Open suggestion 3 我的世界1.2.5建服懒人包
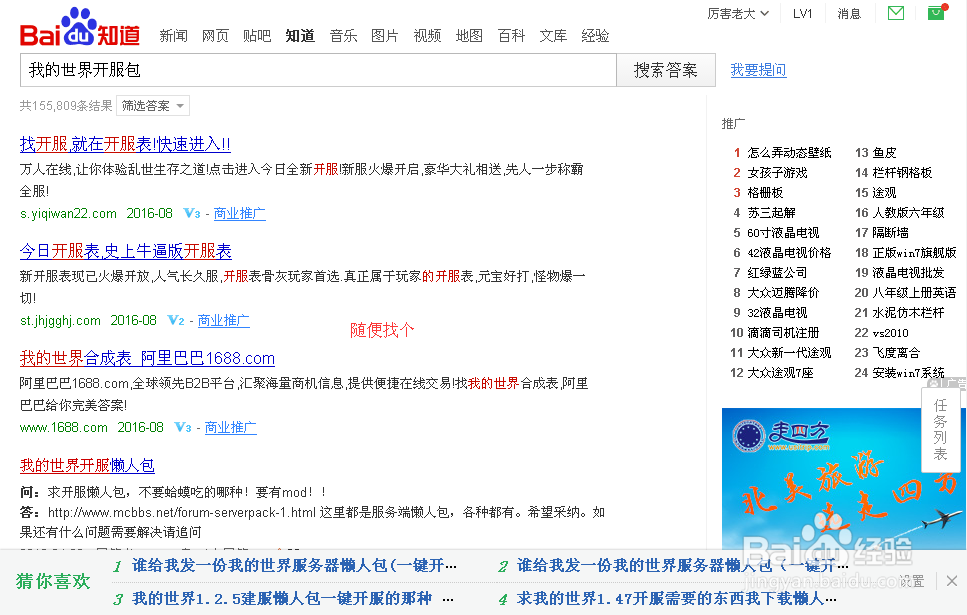The width and height of the screenshot is (967, 615). 293,598
